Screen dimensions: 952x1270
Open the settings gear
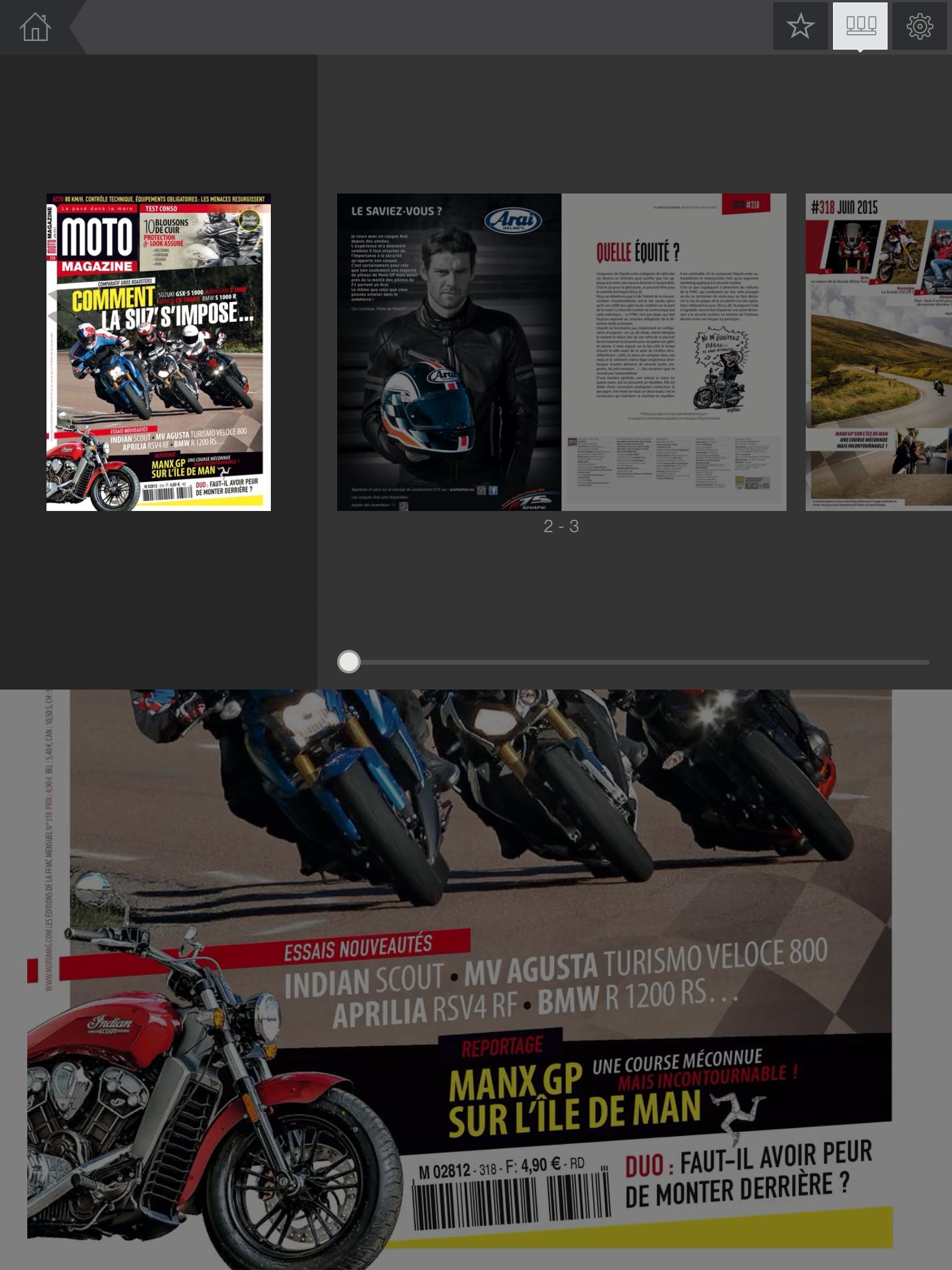[920, 27]
